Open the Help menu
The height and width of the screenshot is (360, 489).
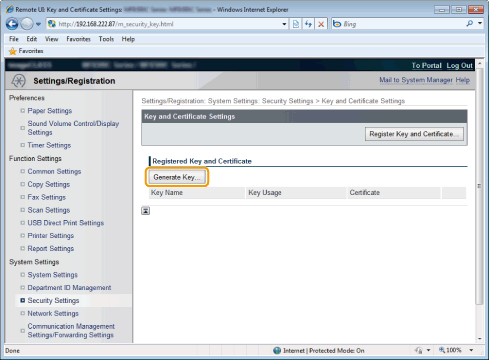(128, 39)
